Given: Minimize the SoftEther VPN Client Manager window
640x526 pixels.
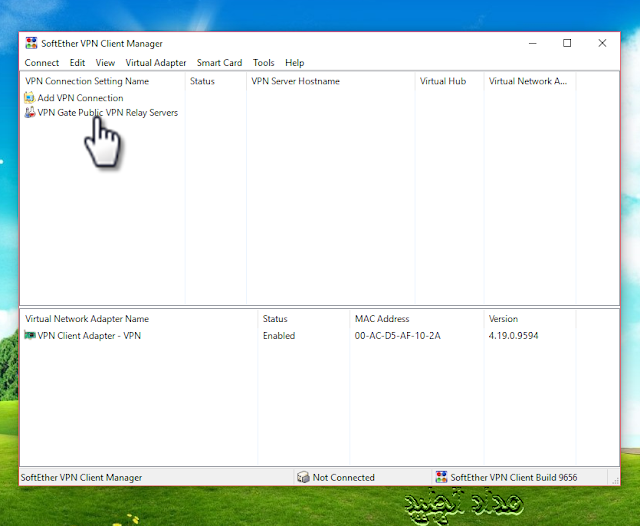Looking at the screenshot, I should tap(533, 43).
